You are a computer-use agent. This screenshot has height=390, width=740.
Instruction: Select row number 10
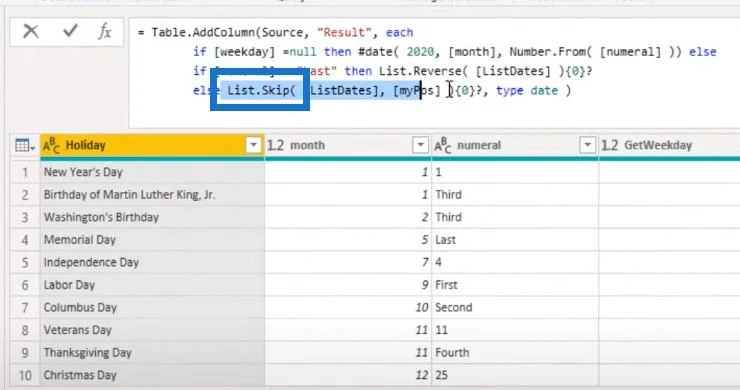point(25,375)
